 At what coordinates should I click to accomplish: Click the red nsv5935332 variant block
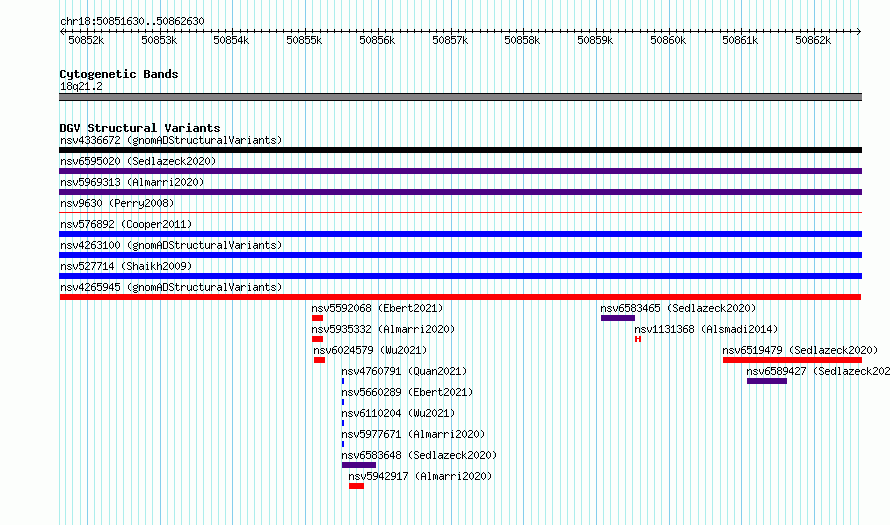click(317, 339)
